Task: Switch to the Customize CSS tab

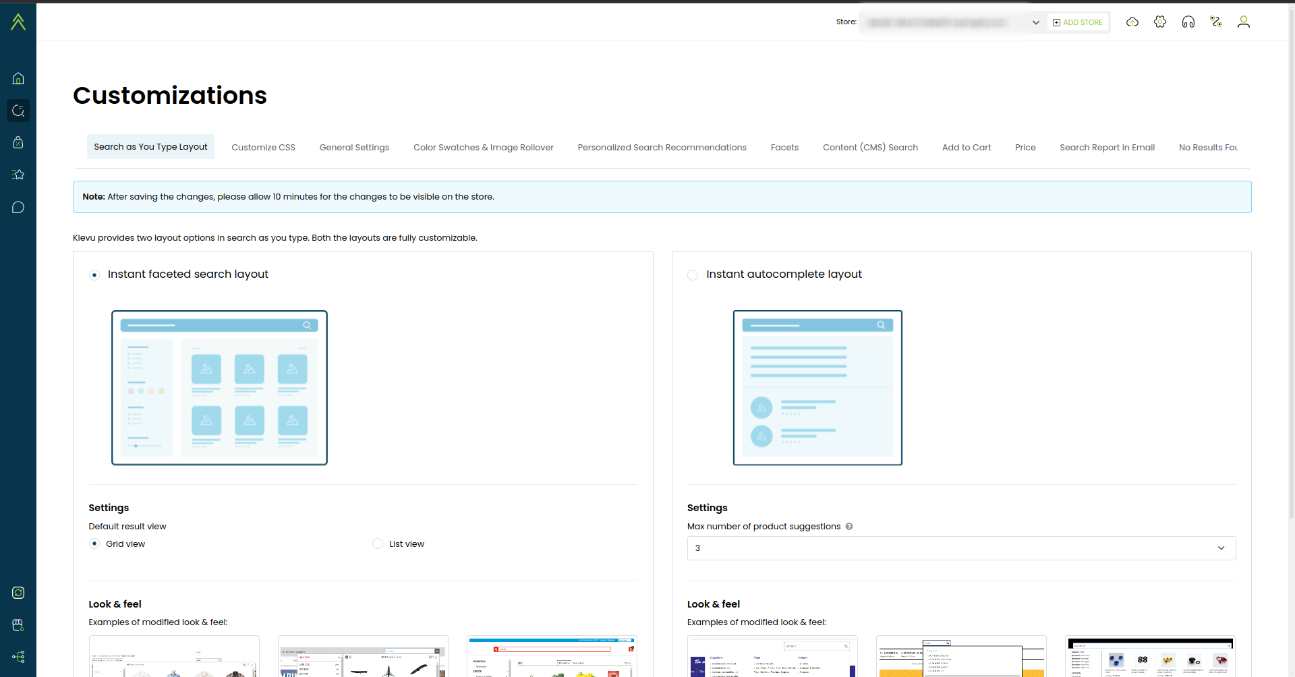Action: [x=263, y=147]
